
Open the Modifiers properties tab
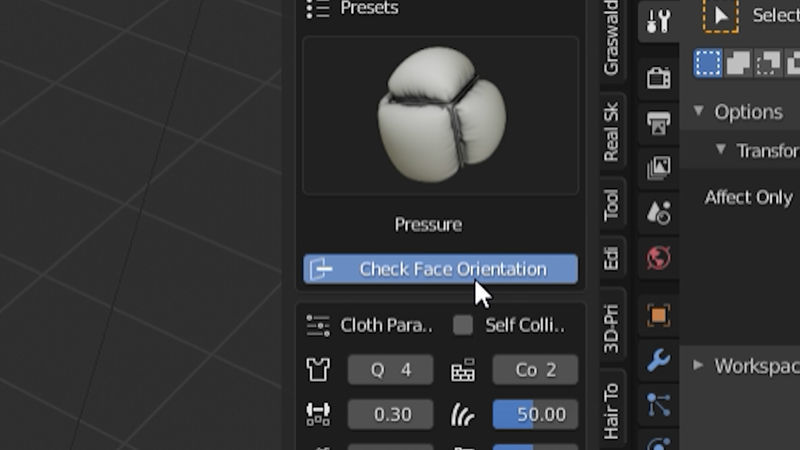658,360
